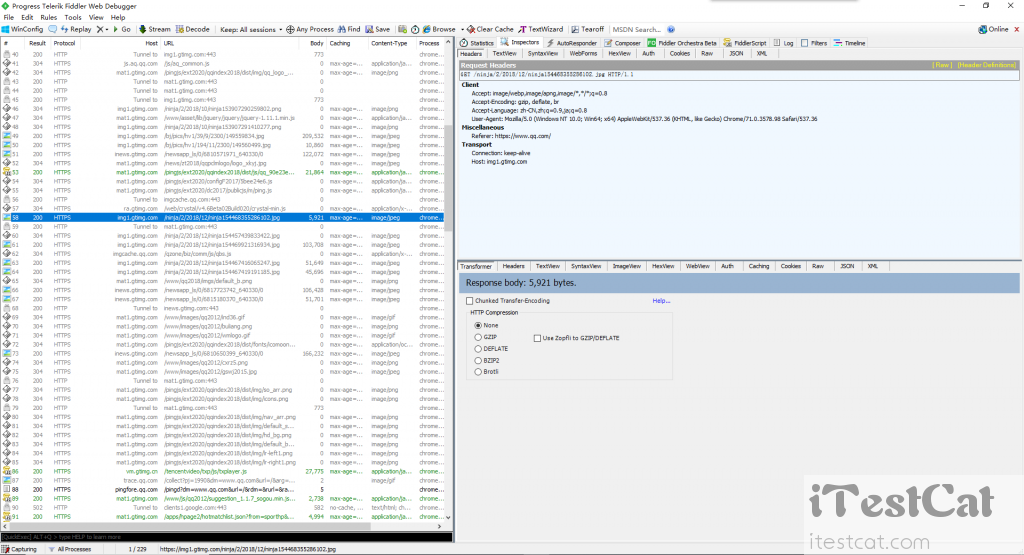Sort sessions by Content-Type column header

(x=389, y=43)
